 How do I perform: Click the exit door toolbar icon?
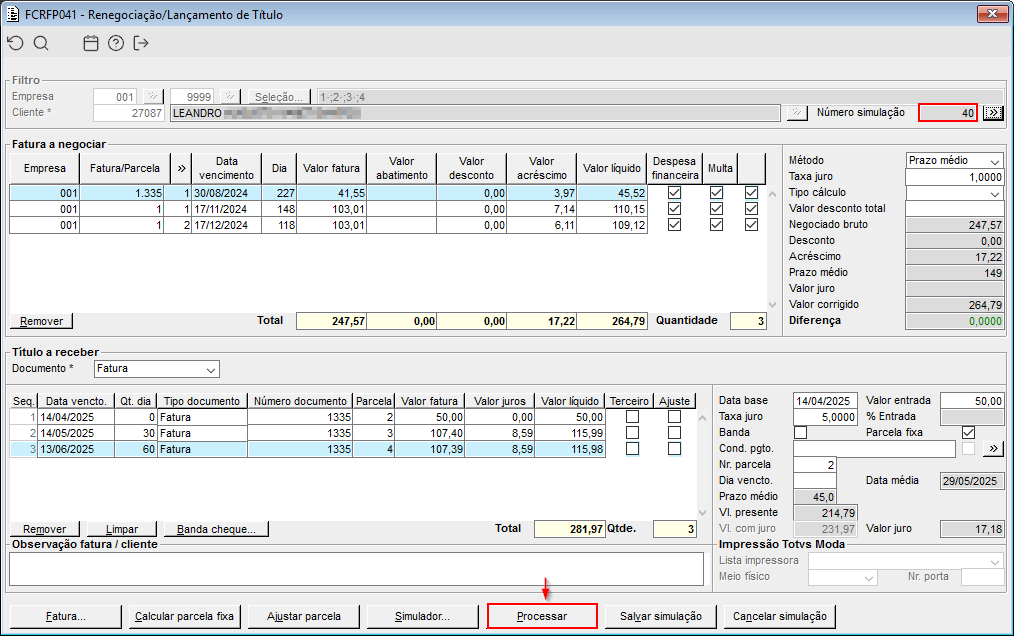[x=141, y=43]
